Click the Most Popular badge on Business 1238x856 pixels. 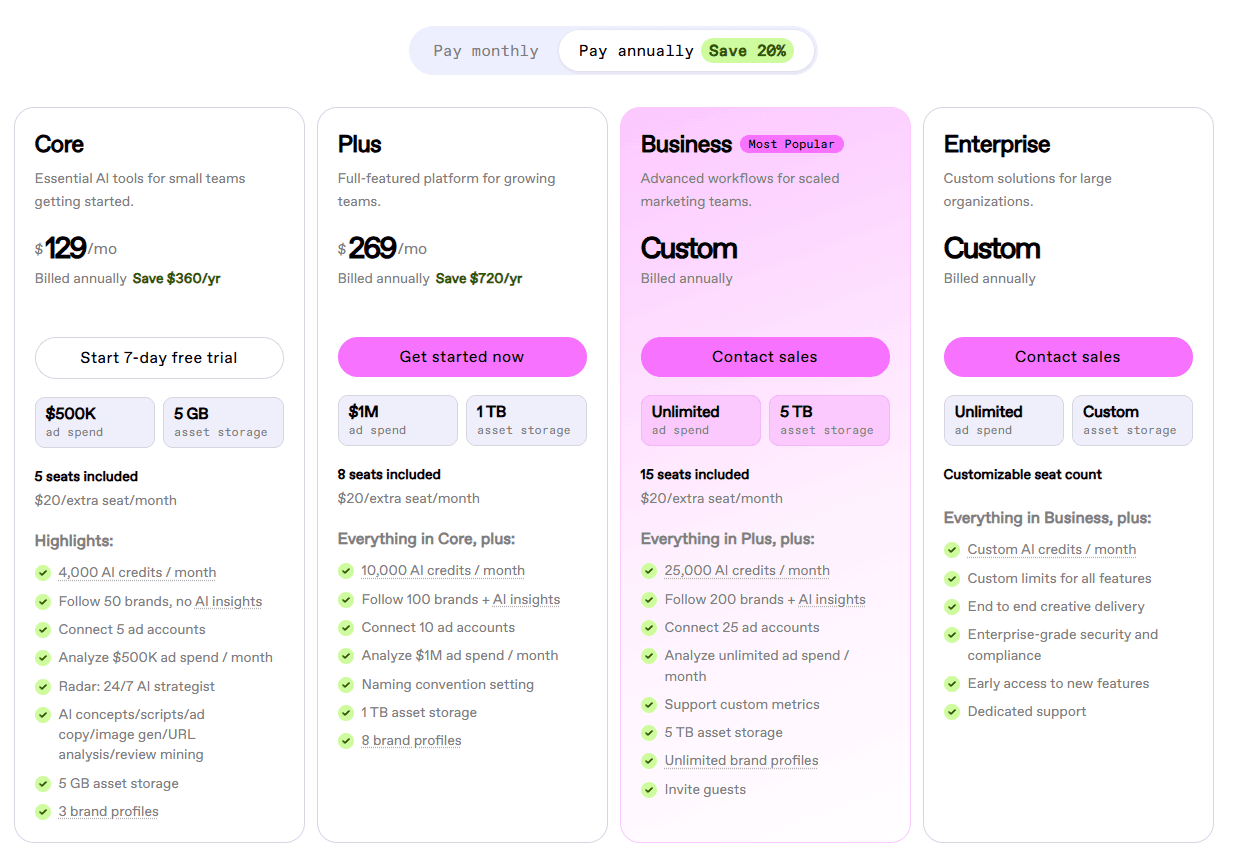click(792, 144)
